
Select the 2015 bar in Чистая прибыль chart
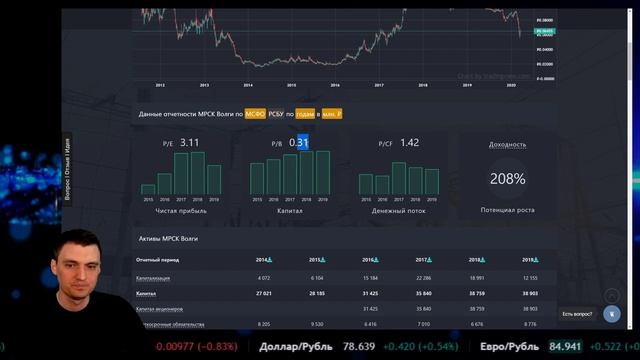[148, 189]
